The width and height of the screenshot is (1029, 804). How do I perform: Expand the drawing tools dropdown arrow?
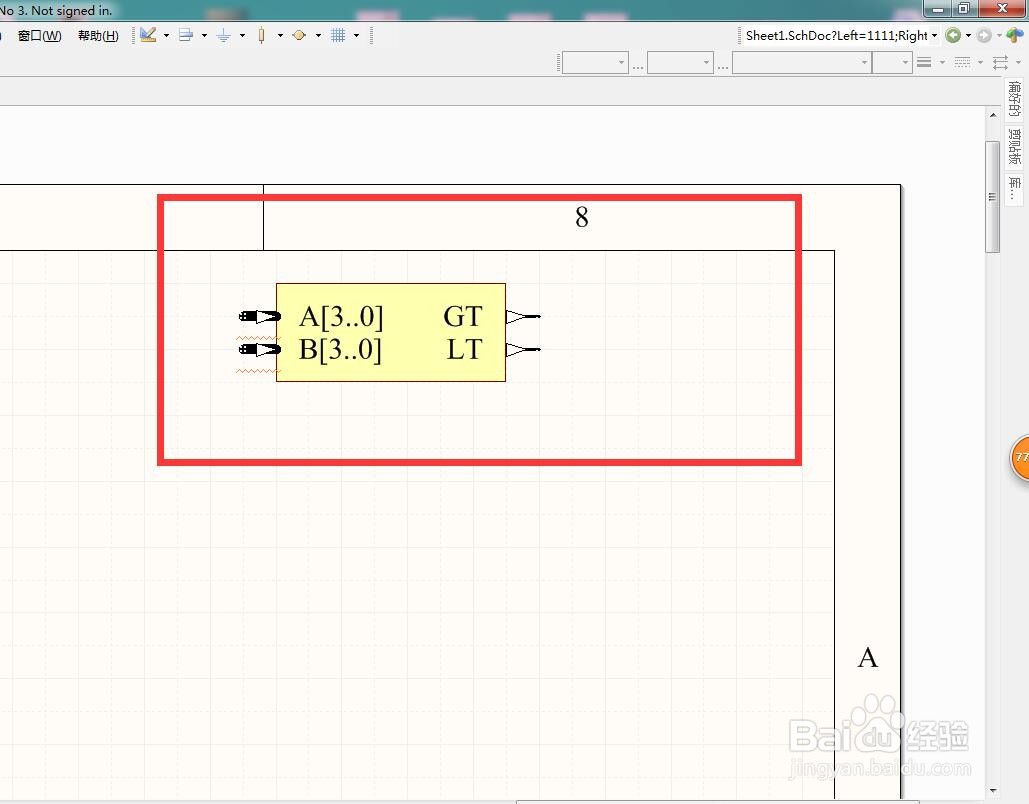tap(166, 35)
